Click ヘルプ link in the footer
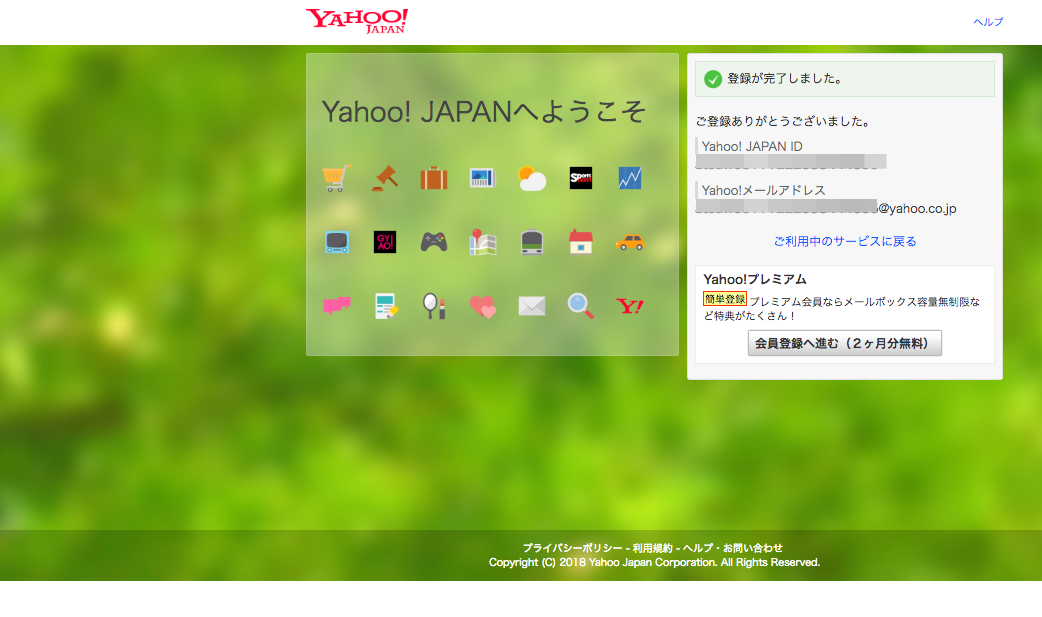Image resolution: width=1042 pixels, height=617 pixels. (x=698, y=548)
